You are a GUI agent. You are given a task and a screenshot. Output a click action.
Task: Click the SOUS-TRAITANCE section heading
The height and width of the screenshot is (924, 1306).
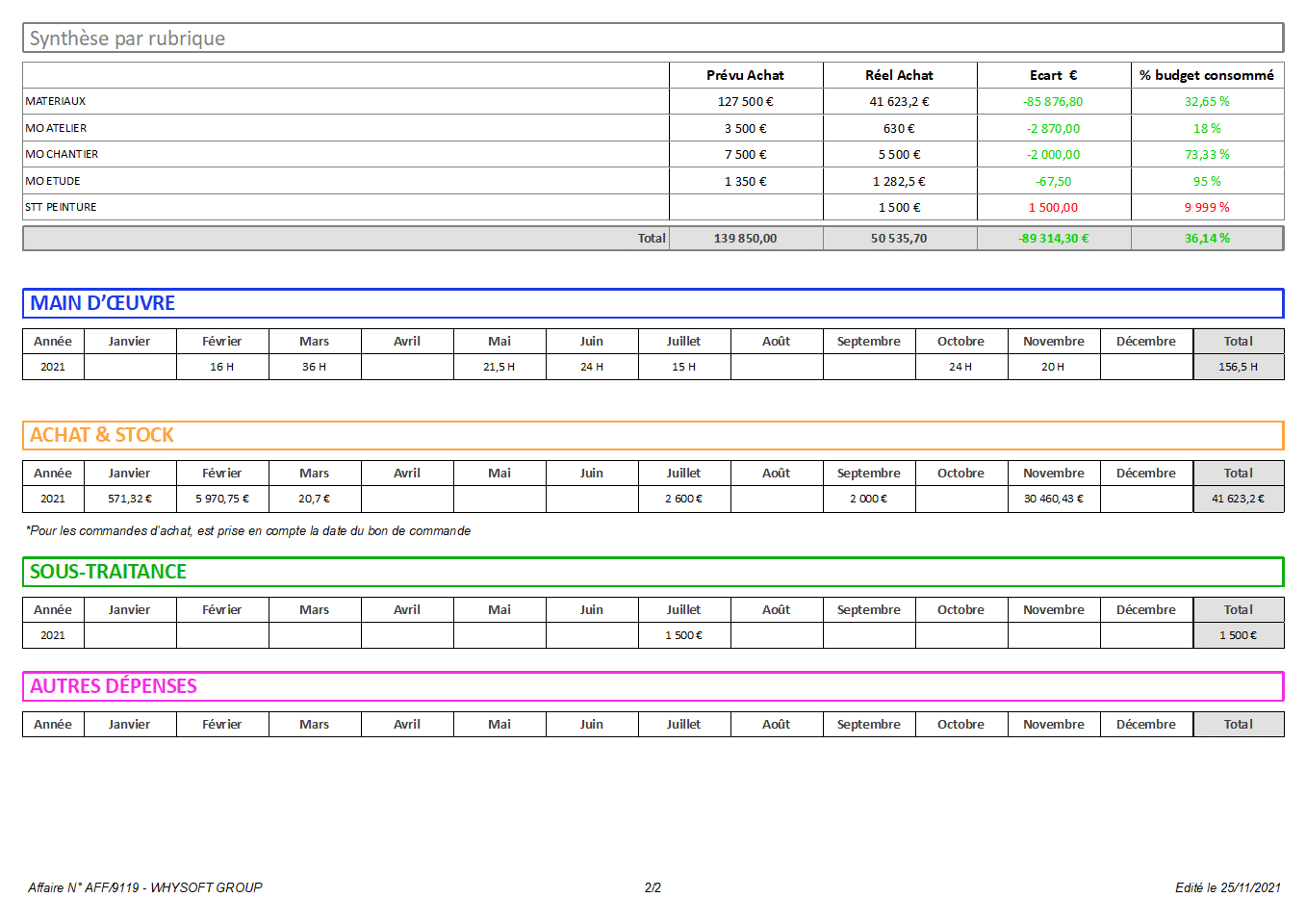(108, 572)
